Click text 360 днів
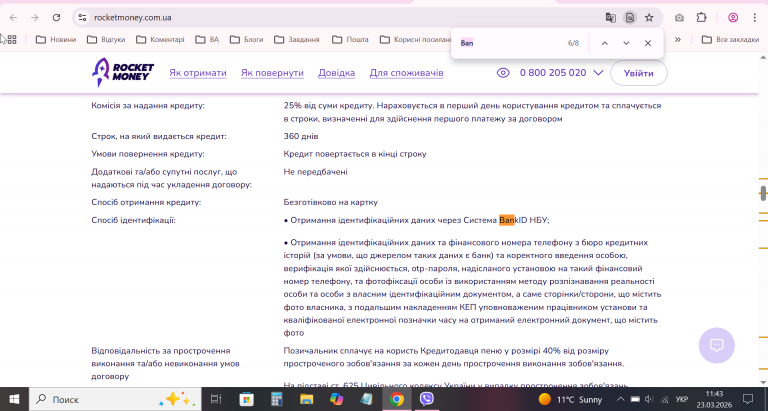Screen dimensions: 768x411 pyautogui.click(x=301, y=136)
